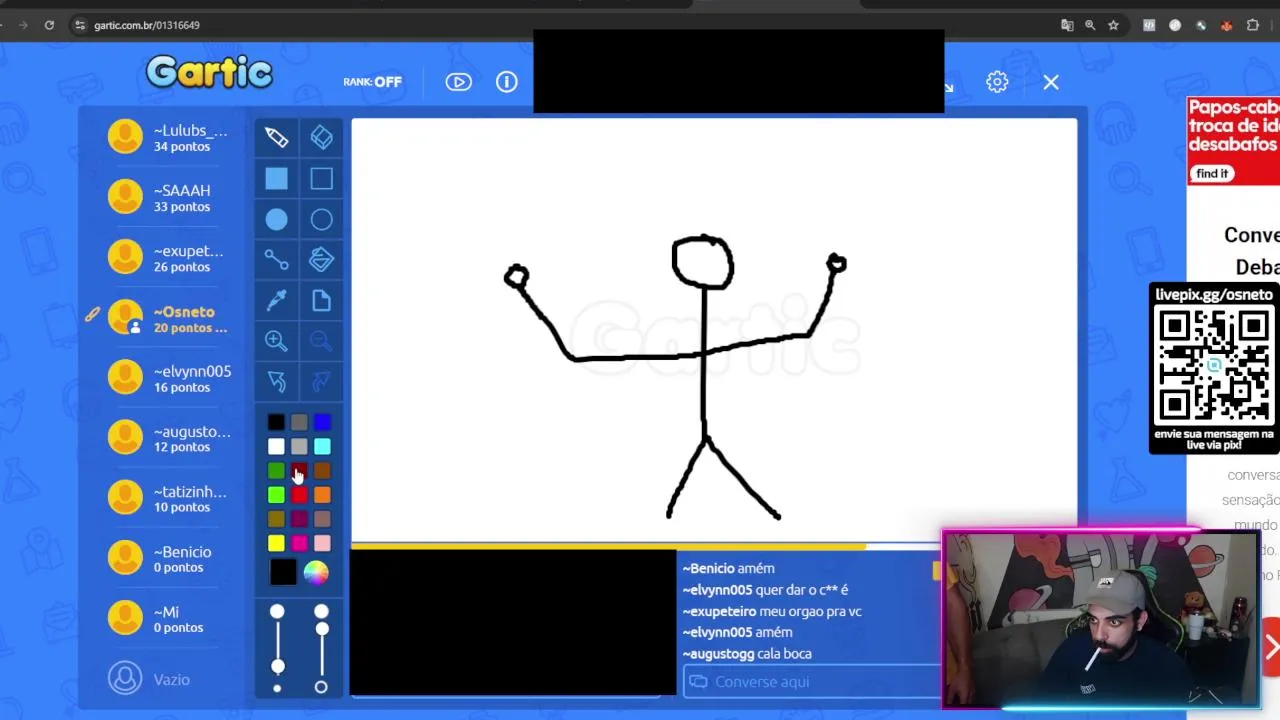The height and width of the screenshot is (720, 1280).
Task: Pick the dark gray swatch
Action: 299,423
